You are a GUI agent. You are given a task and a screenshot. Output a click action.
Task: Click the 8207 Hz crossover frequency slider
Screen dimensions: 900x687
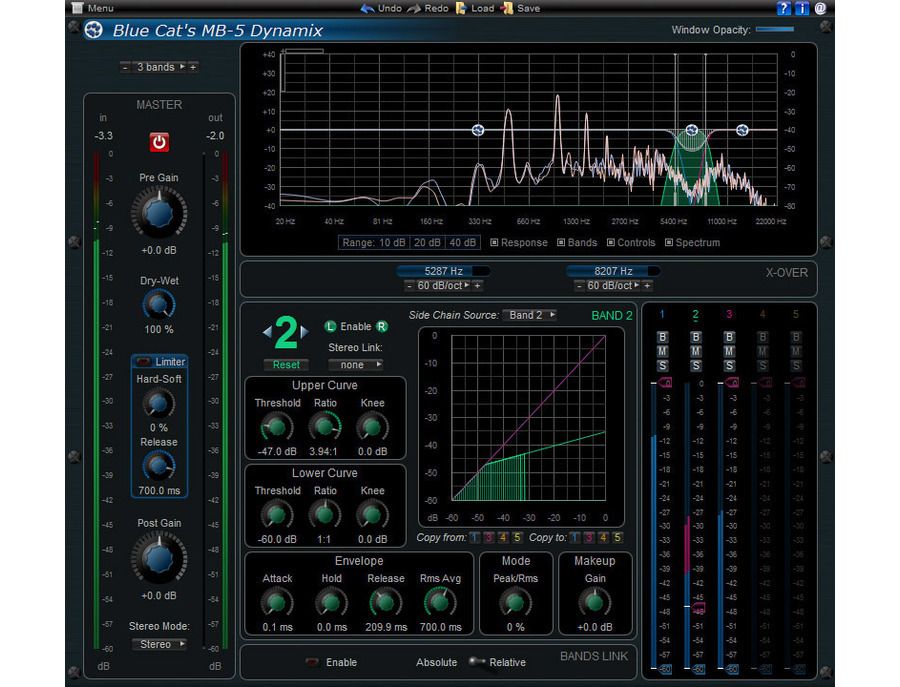pos(613,271)
